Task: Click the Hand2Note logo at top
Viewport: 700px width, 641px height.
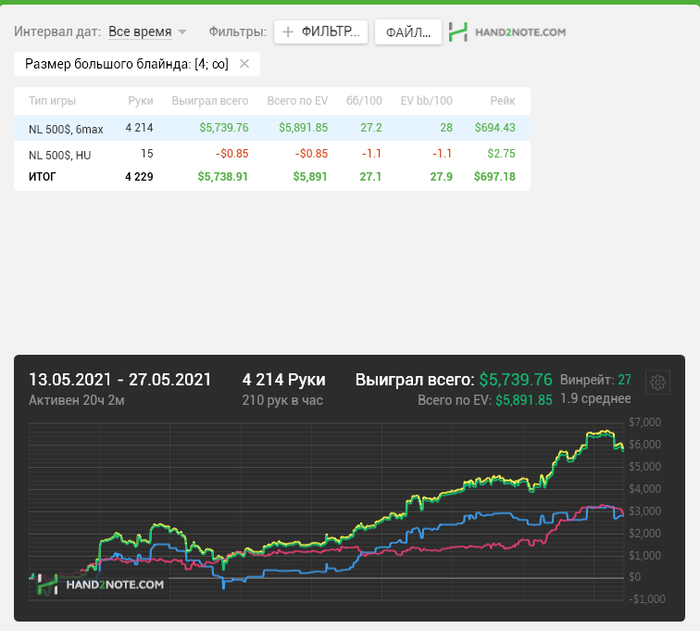Action: pos(507,32)
